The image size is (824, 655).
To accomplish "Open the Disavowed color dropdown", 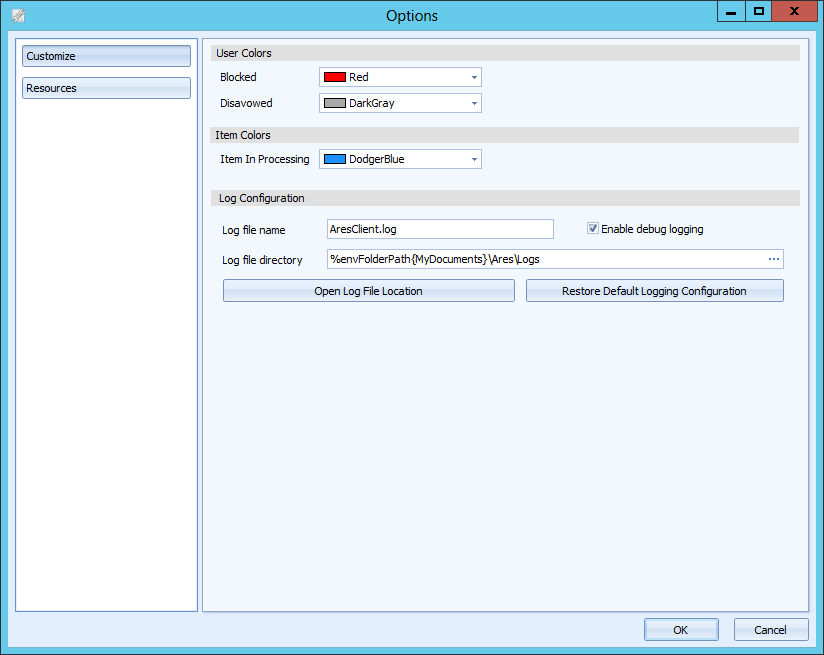I will pos(472,103).
